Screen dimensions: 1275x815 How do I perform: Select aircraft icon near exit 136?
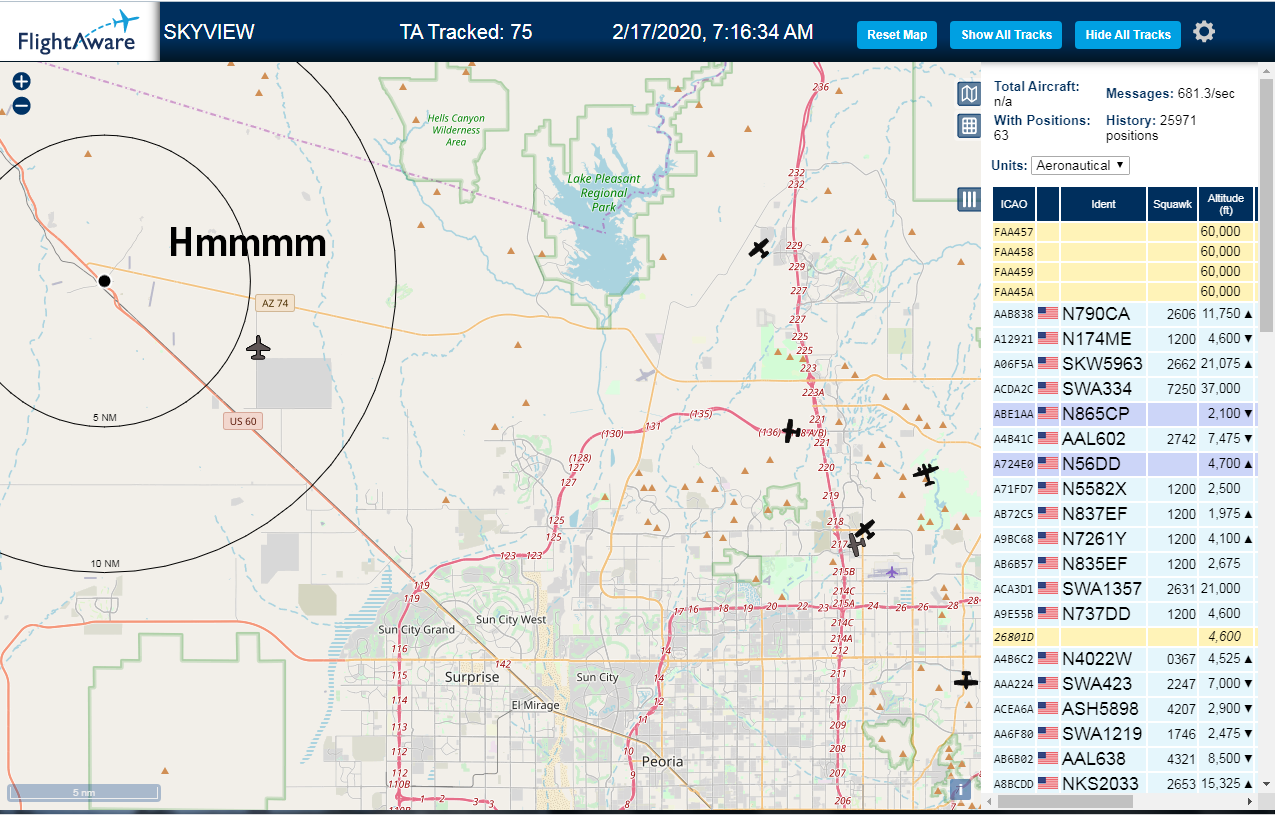790,431
